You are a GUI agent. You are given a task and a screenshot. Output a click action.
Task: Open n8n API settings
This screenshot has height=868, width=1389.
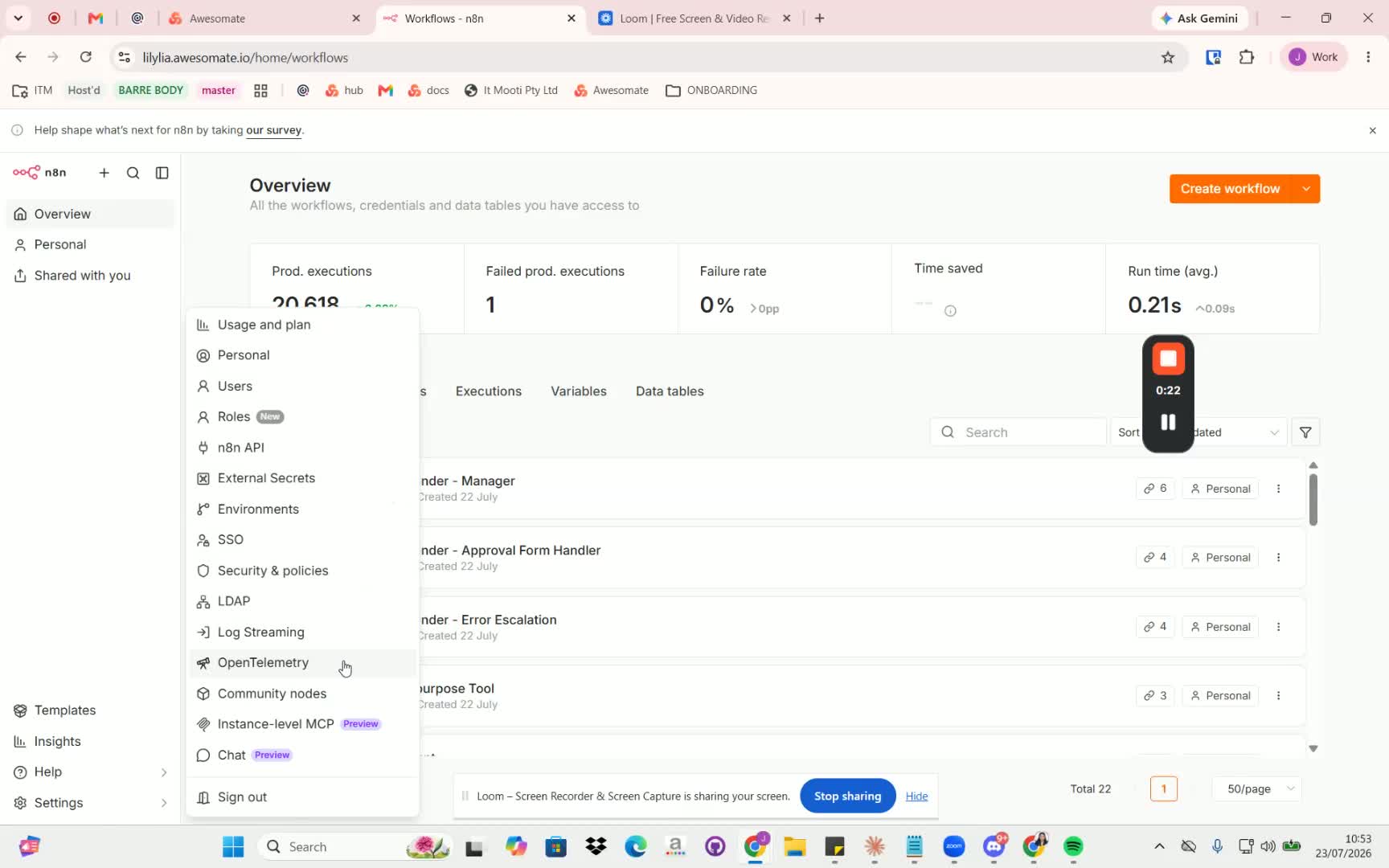(x=302, y=448)
